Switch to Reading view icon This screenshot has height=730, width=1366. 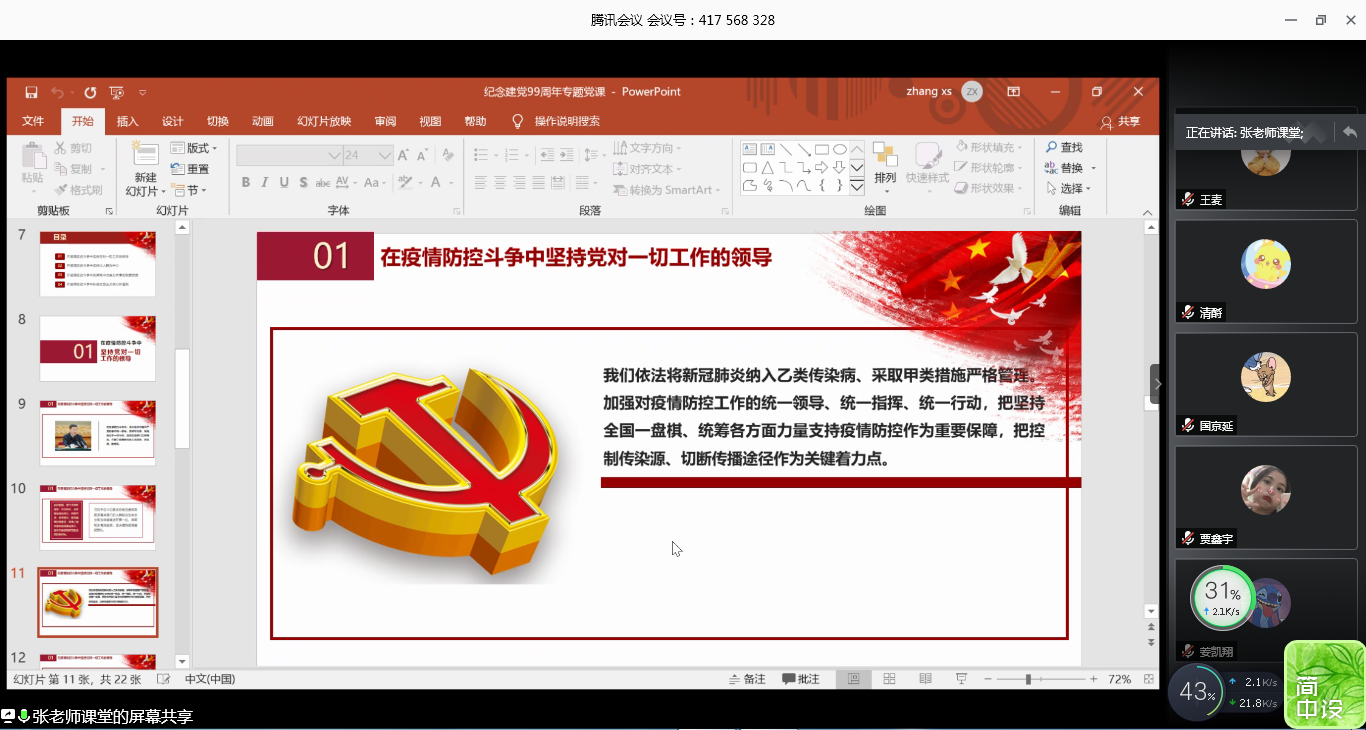(925, 679)
